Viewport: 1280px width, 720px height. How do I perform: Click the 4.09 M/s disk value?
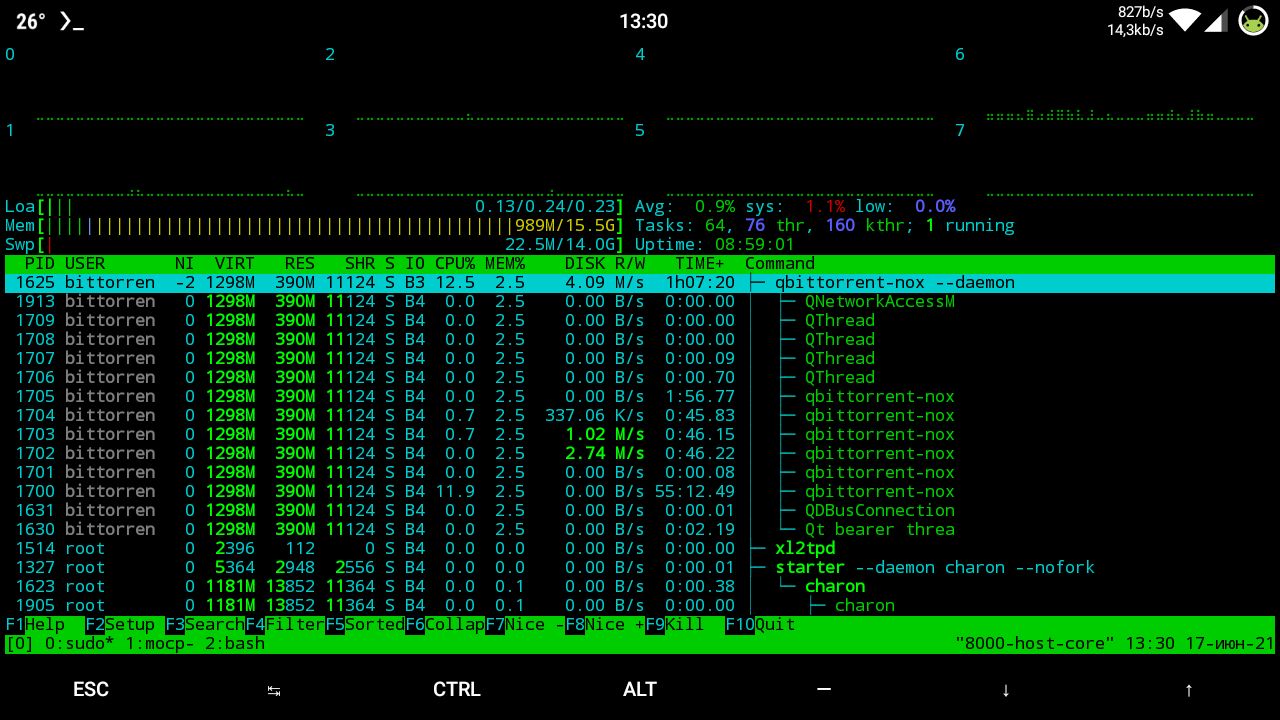tap(605, 282)
